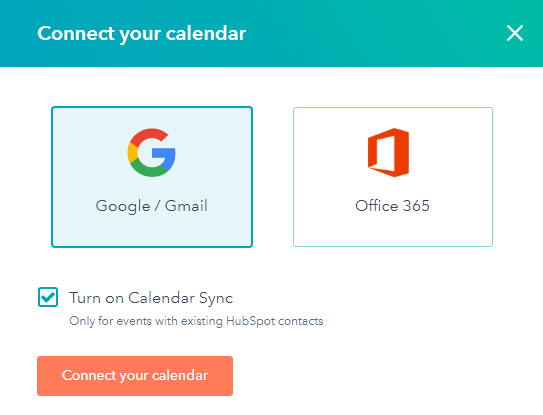Toggle the Turn on Calendar Sync checkbox
The image size is (543, 415).
point(48,297)
